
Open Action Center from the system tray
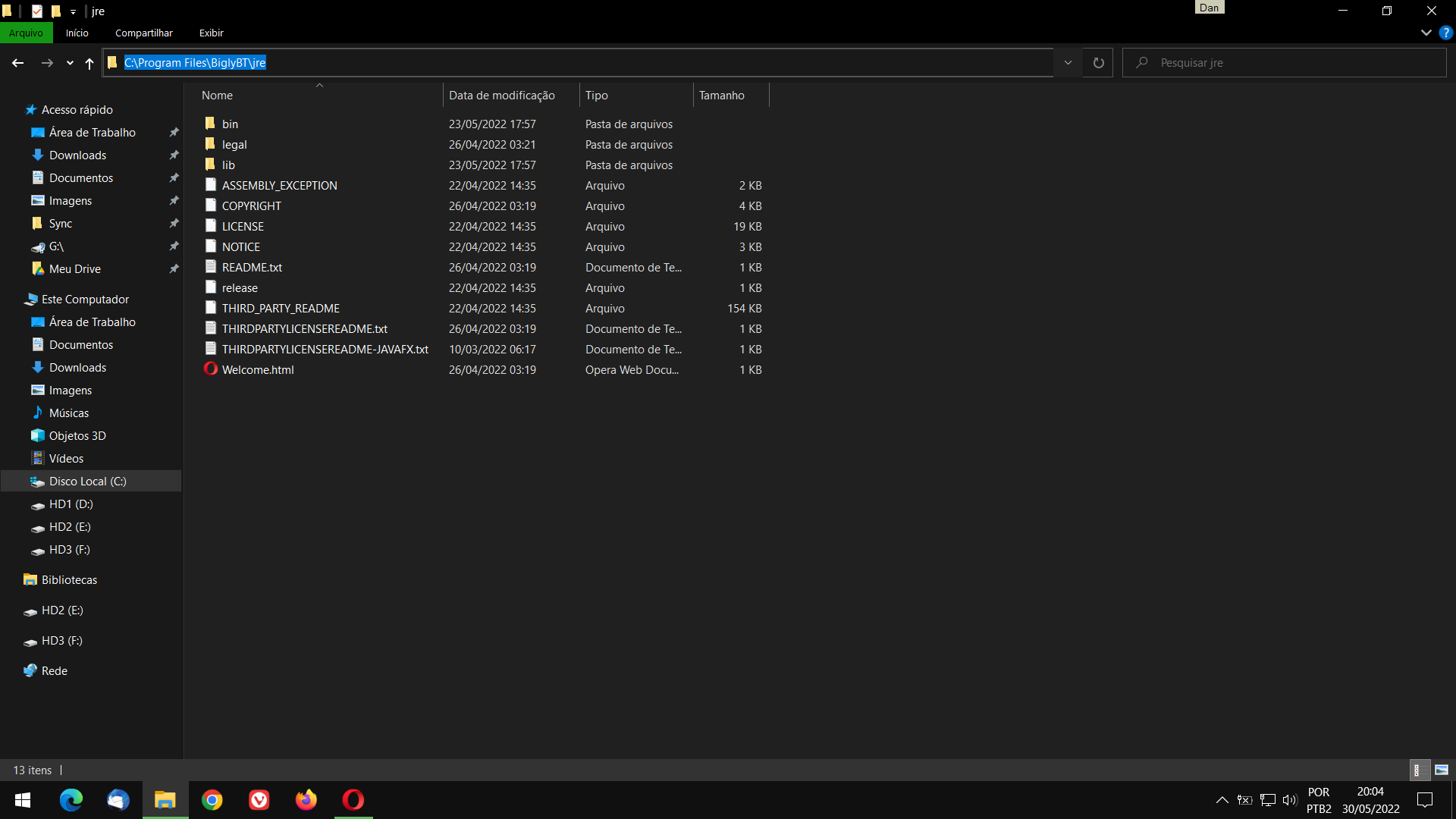coord(1424,799)
